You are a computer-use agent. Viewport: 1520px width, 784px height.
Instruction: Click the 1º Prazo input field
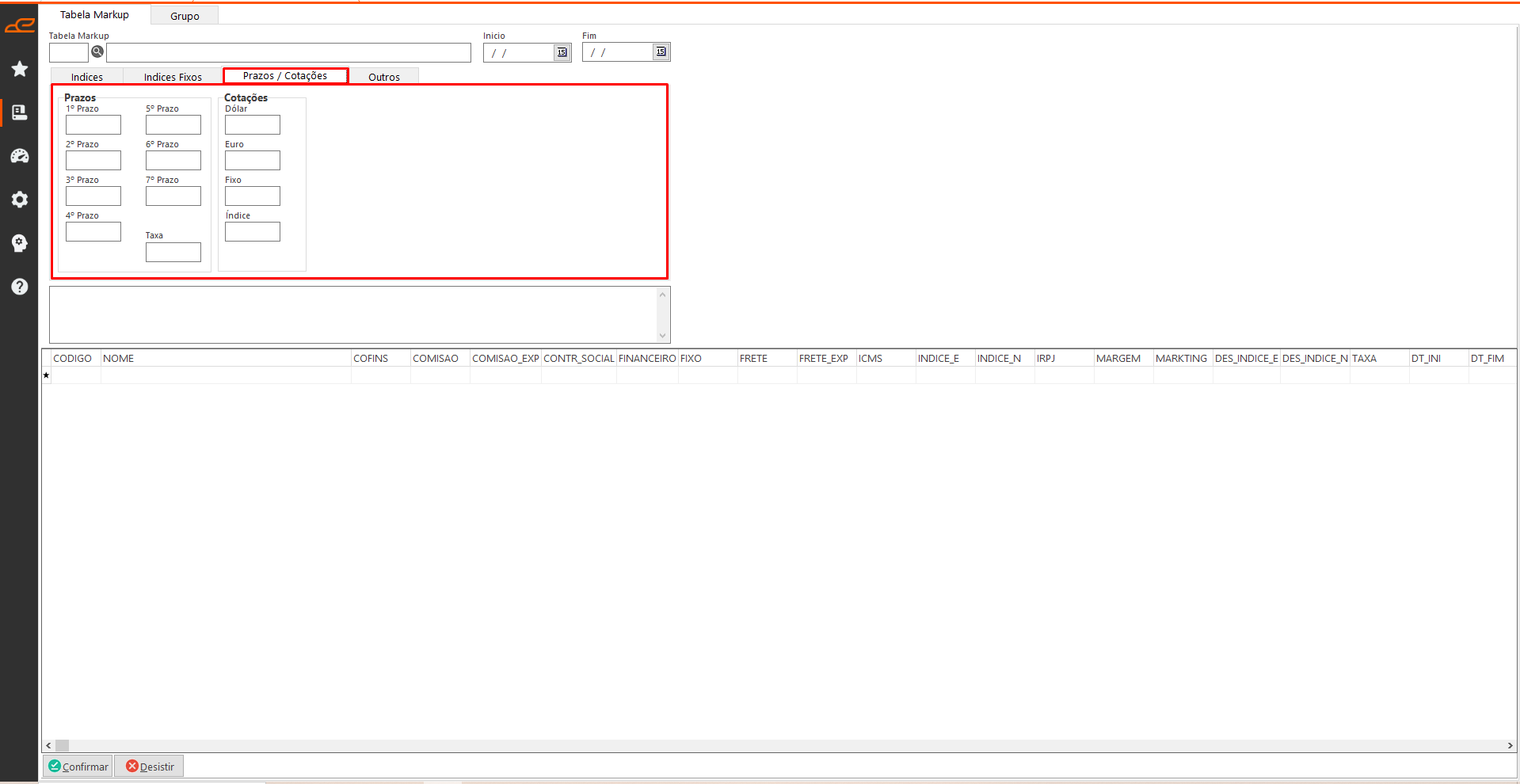[x=93, y=125]
